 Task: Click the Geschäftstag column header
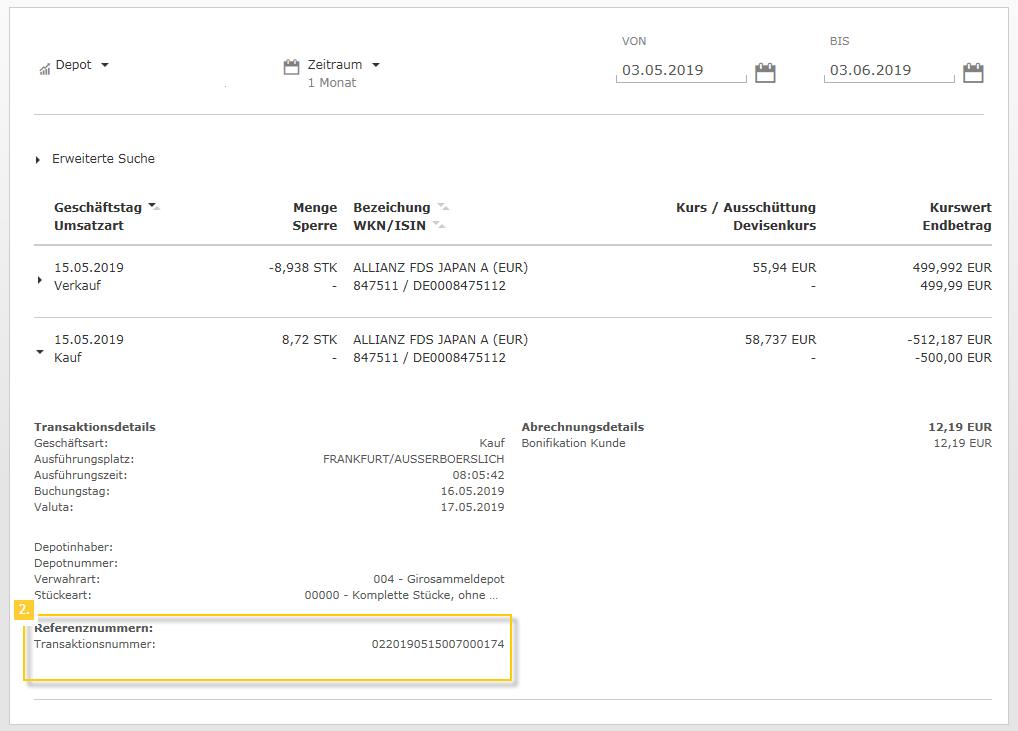tap(97, 208)
